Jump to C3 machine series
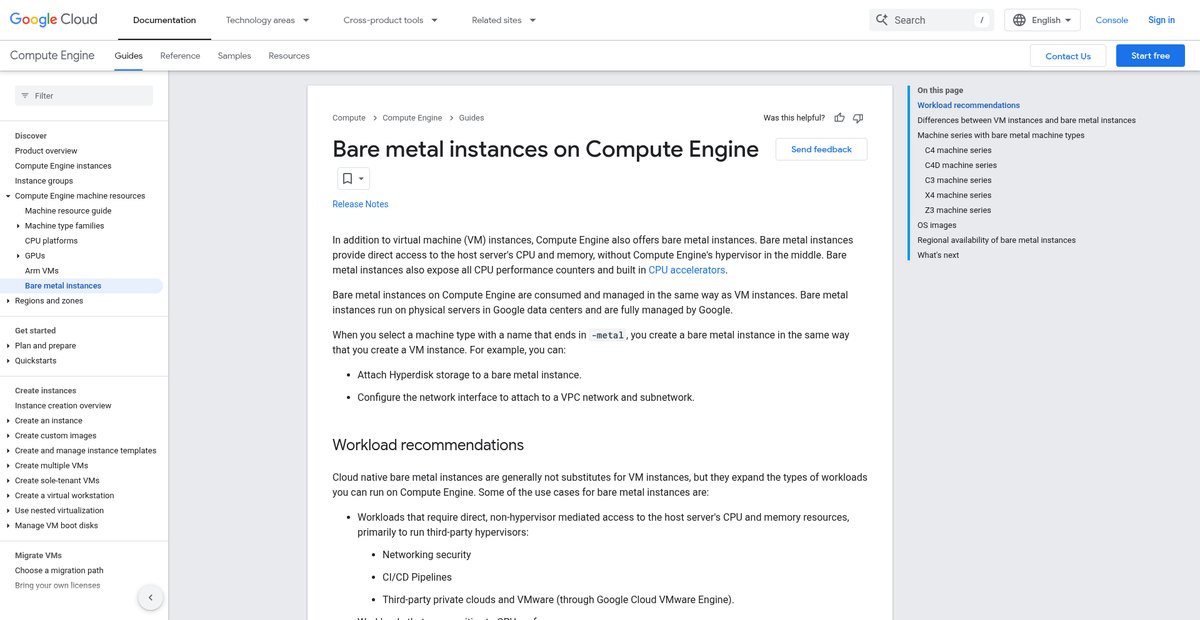 tap(958, 180)
